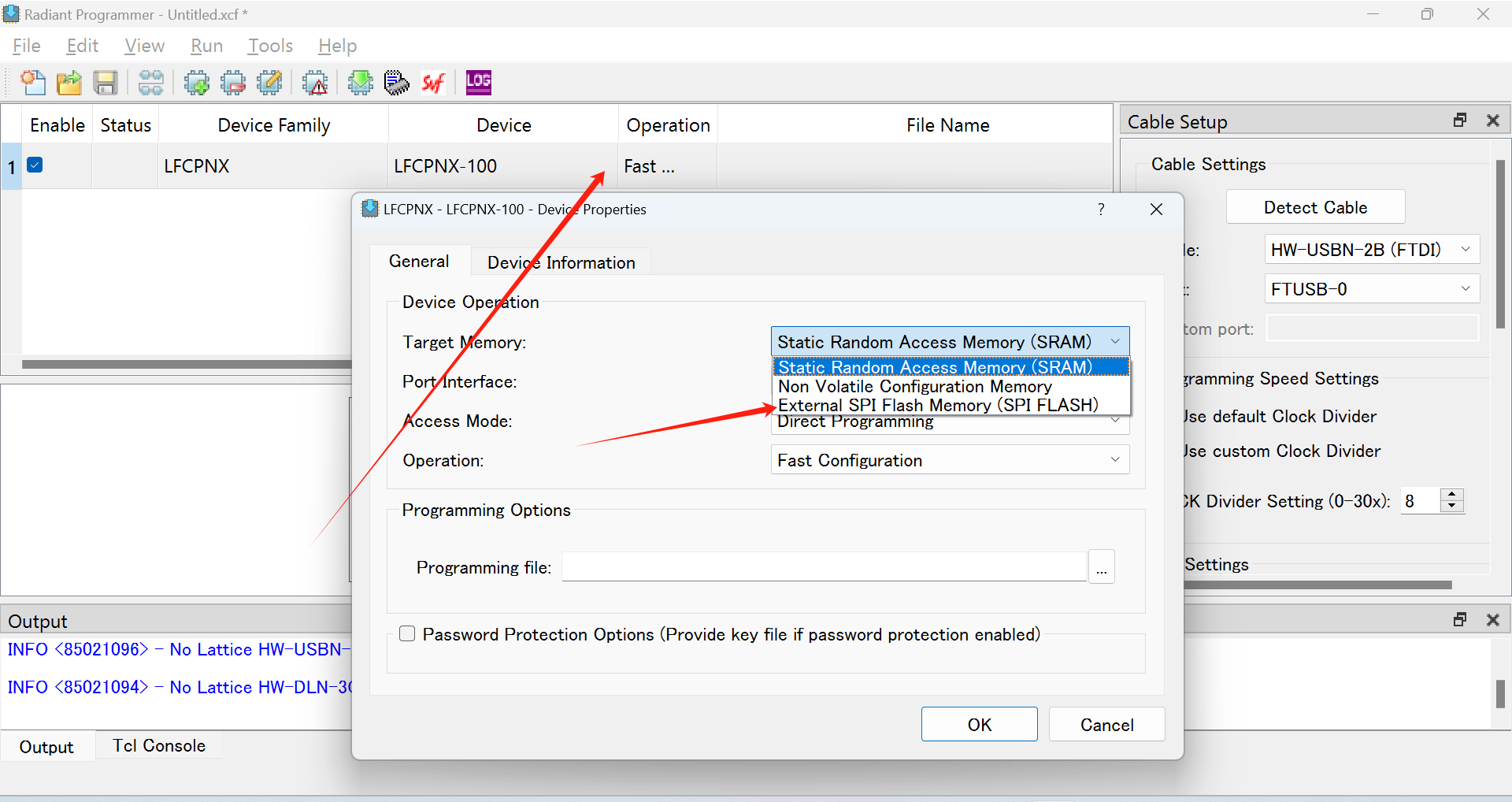Screen dimensions: 1512x802
Task: Click the Programming file input field
Action: pos(825,567)
